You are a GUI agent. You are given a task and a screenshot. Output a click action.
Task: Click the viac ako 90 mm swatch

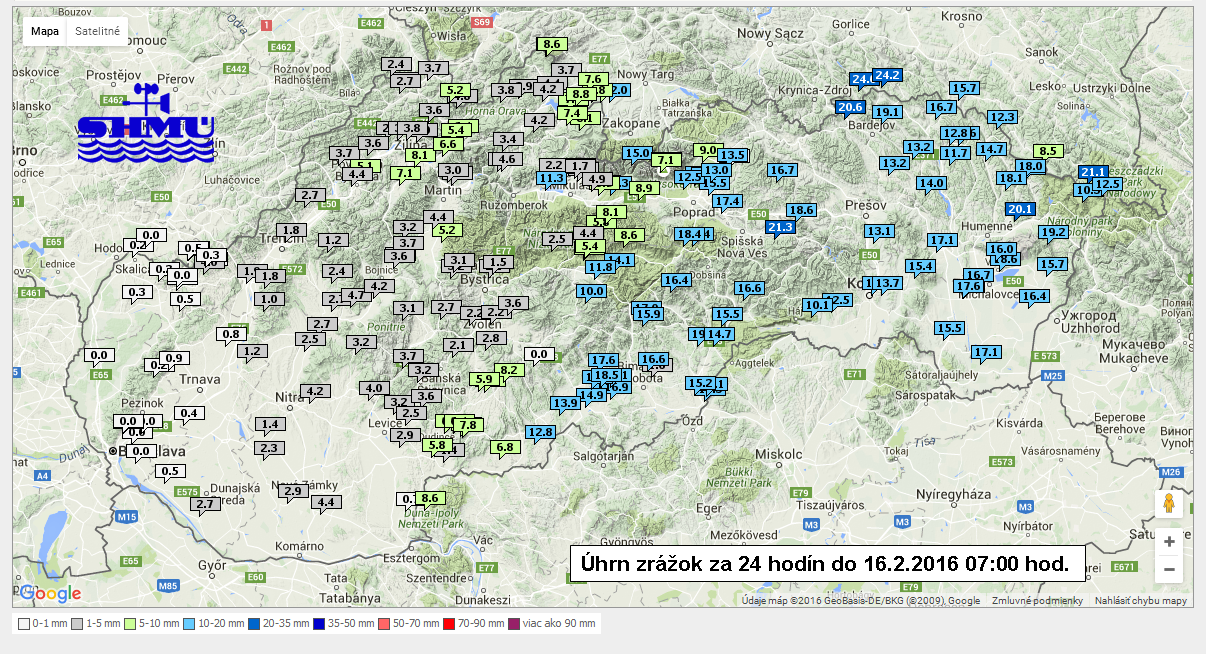coord(514,624)
